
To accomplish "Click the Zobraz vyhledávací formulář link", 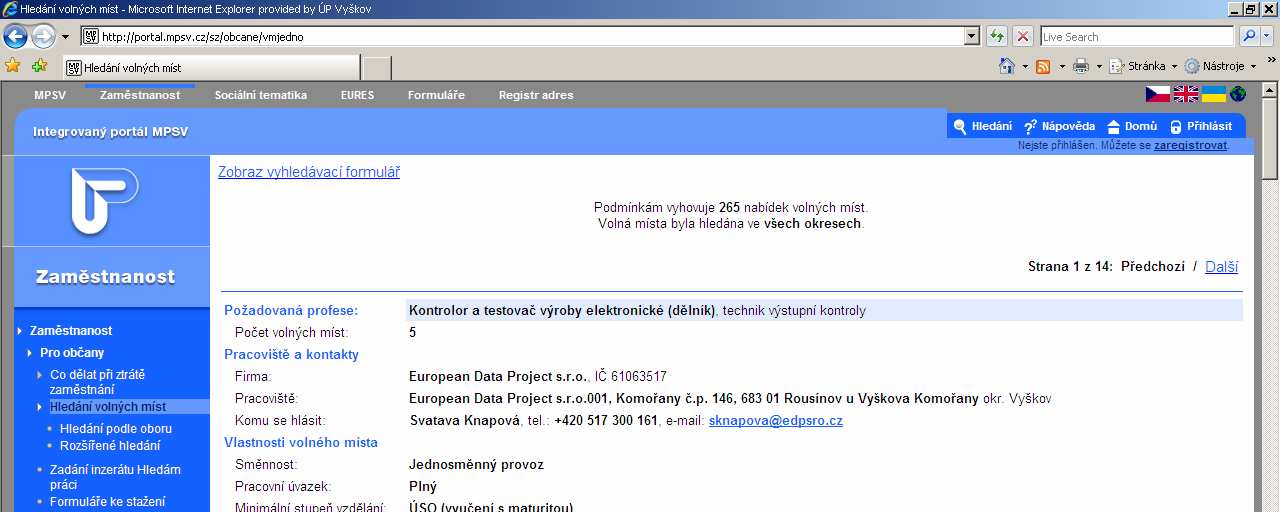I will (309, 172).
